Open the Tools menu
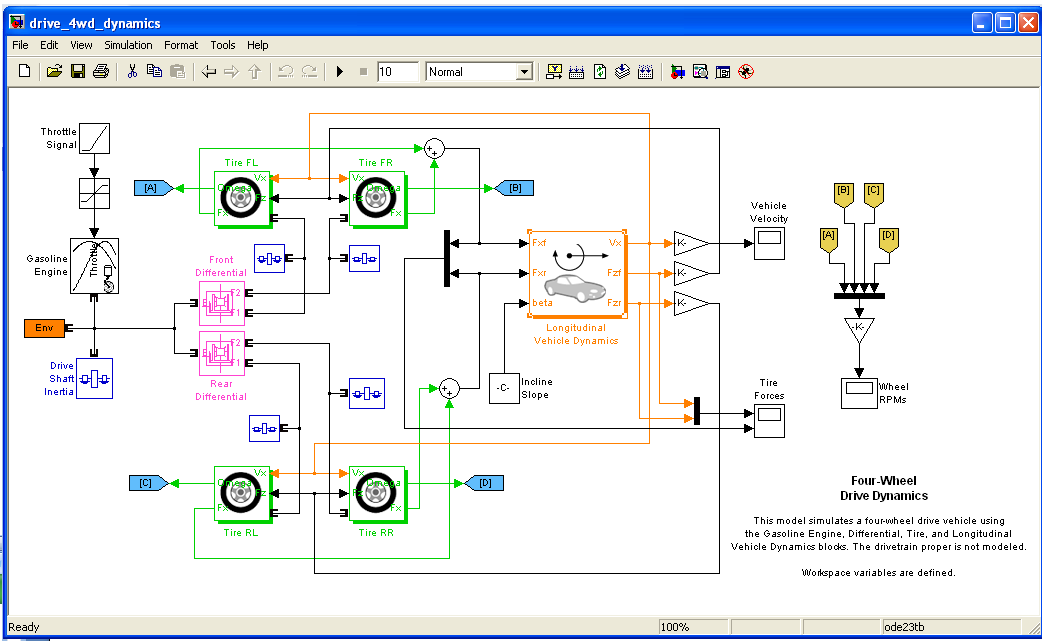This screenshot has height=641, width=1042. 223,45
